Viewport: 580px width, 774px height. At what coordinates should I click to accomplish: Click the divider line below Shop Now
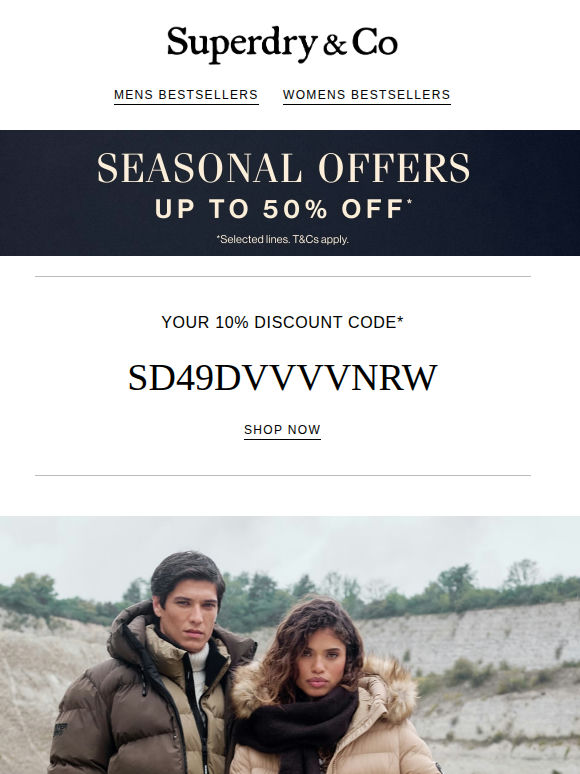[x=283, y=476]
